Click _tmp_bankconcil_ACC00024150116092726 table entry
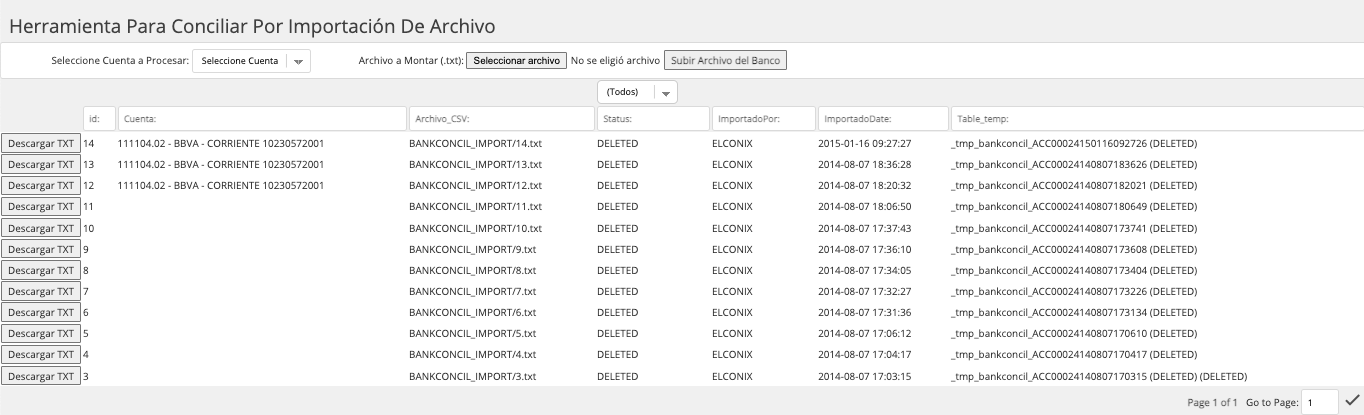Screen dimensions: 1364x415 point(1074,144)
